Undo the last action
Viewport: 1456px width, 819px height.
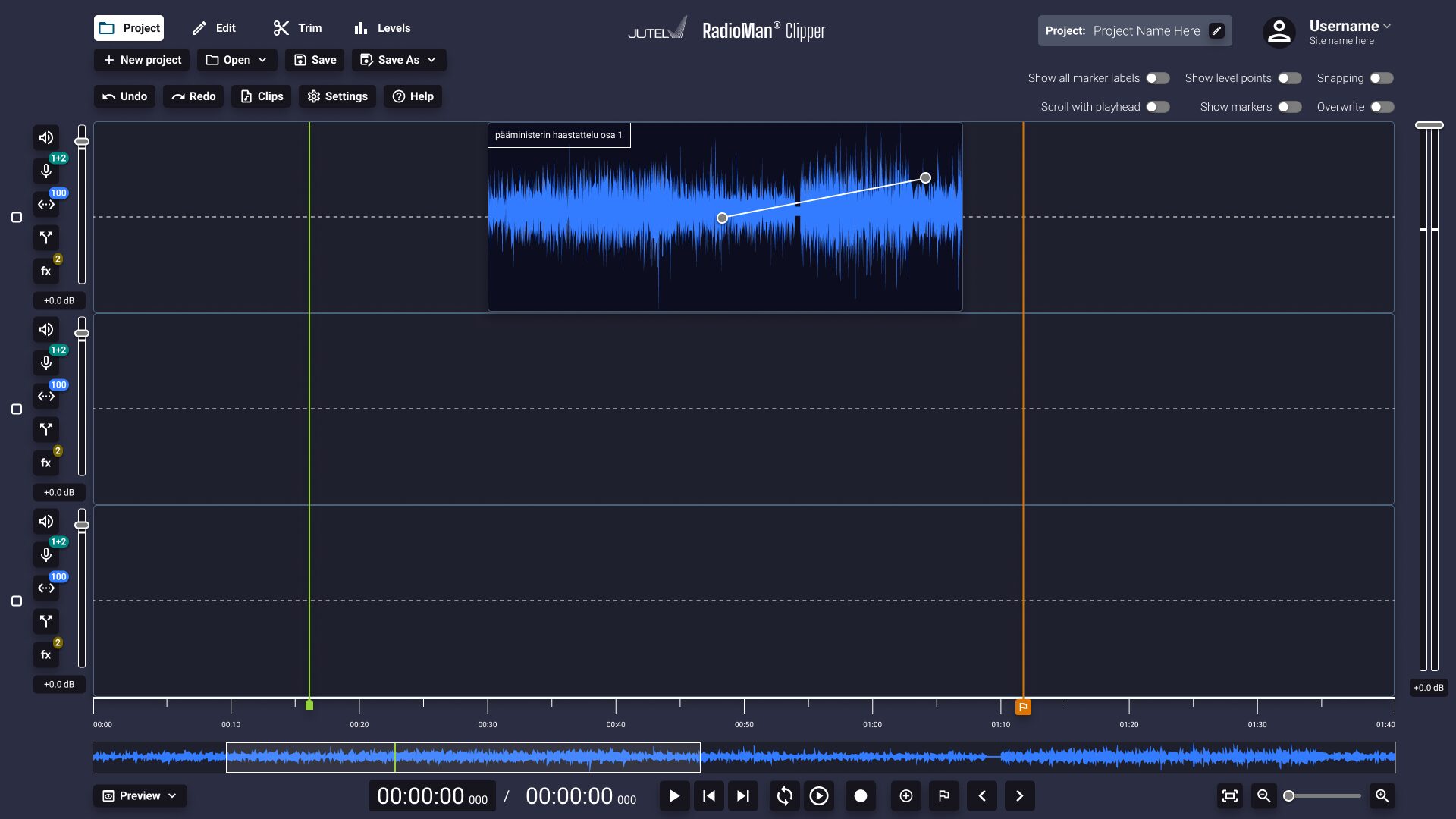click(124, 96)
